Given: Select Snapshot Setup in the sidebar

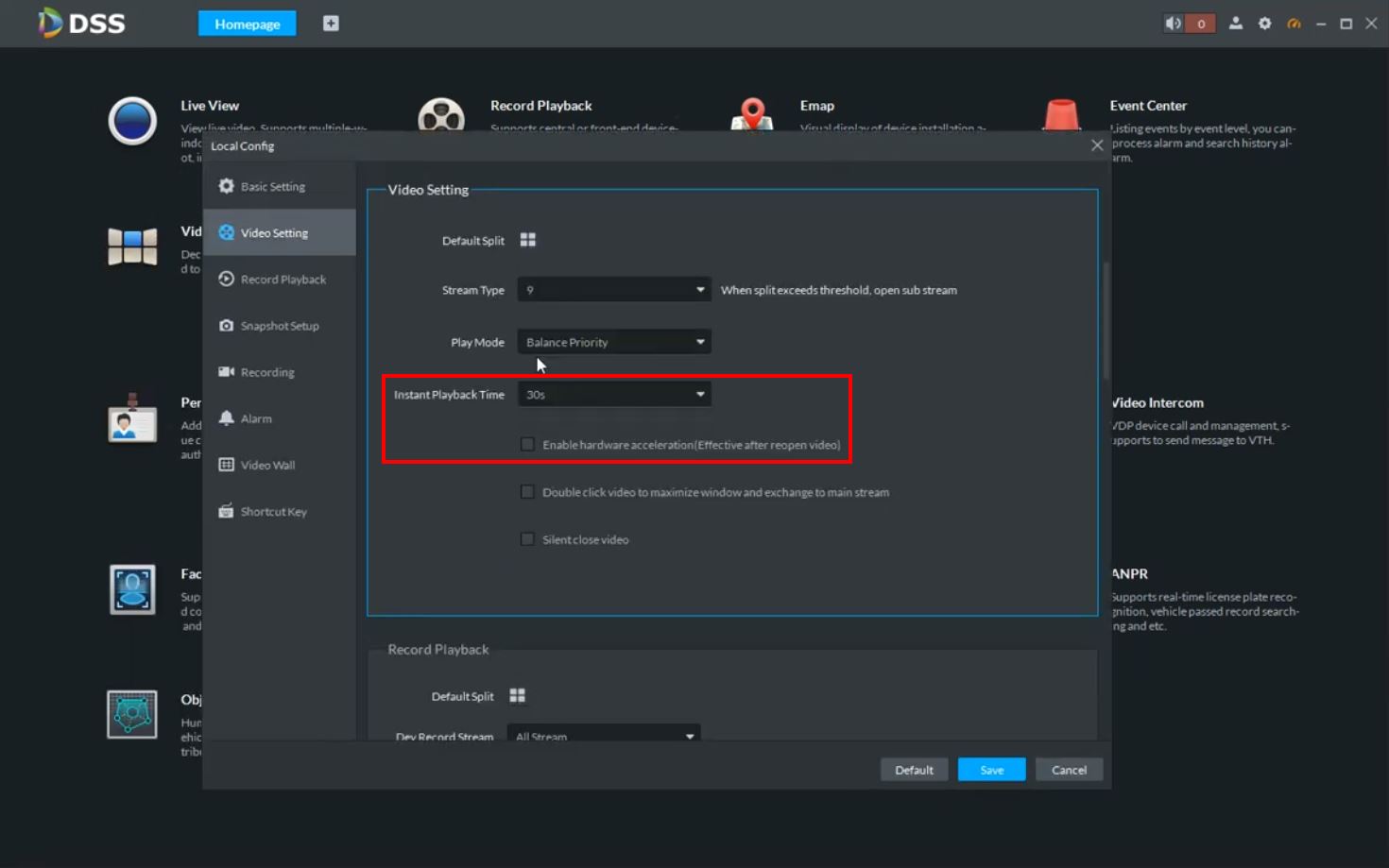Looking at the screenshot, I should (x=279, y=326).
